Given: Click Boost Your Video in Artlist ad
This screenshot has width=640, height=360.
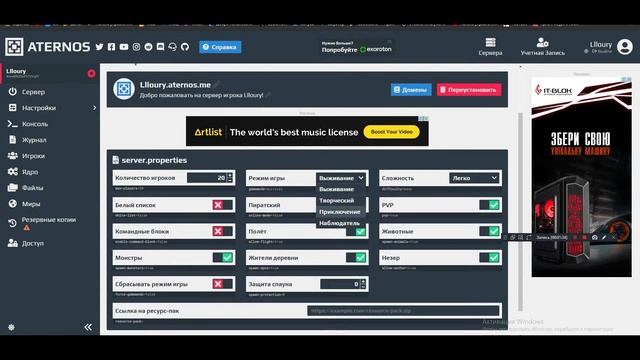Looking at the screenshot, I should 391,132.
